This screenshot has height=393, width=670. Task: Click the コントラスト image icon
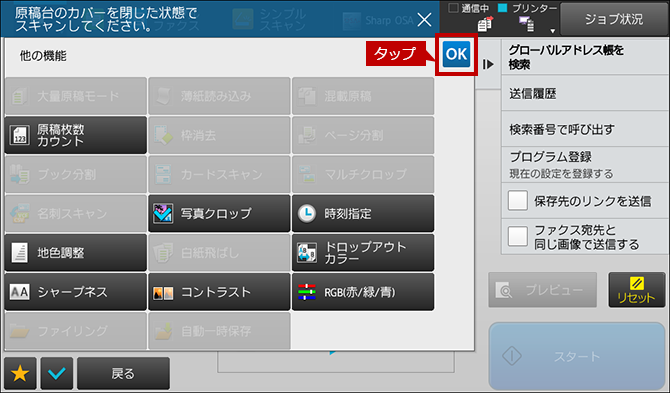click(163, 293)
